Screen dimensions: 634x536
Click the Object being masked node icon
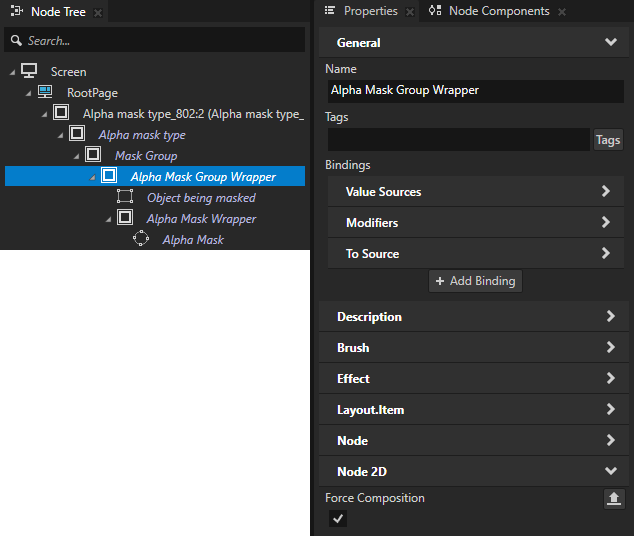125,197
